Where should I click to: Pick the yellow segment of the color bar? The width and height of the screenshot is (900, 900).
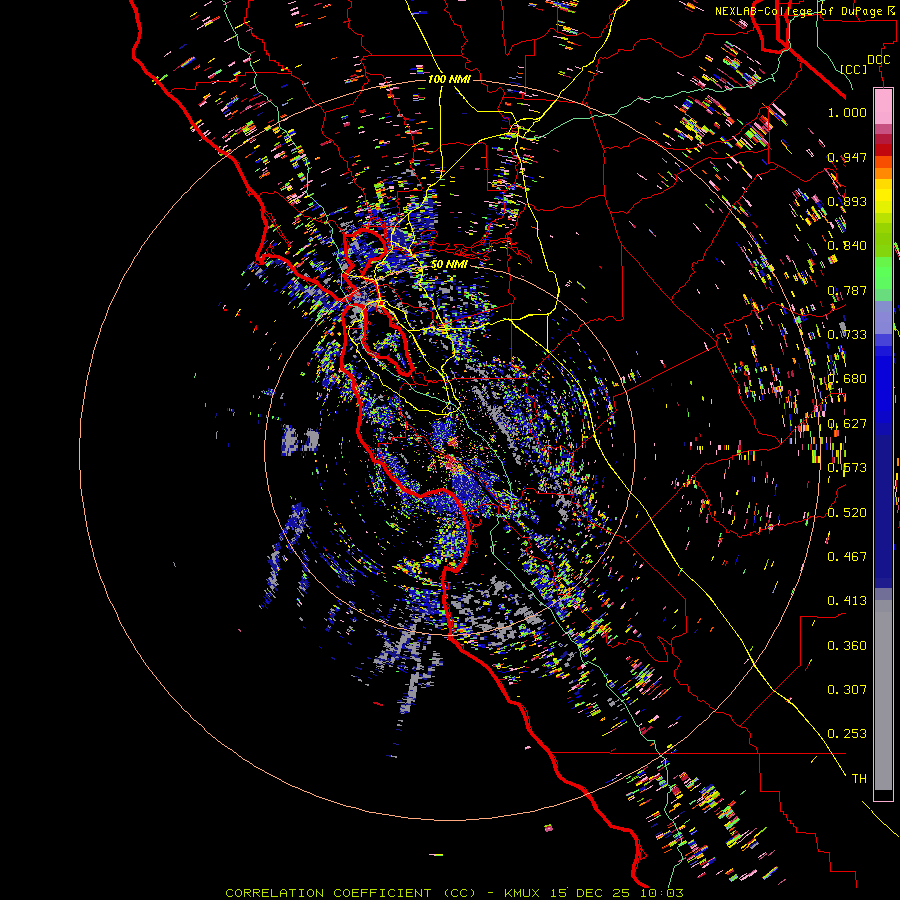[x=883, y=196]
